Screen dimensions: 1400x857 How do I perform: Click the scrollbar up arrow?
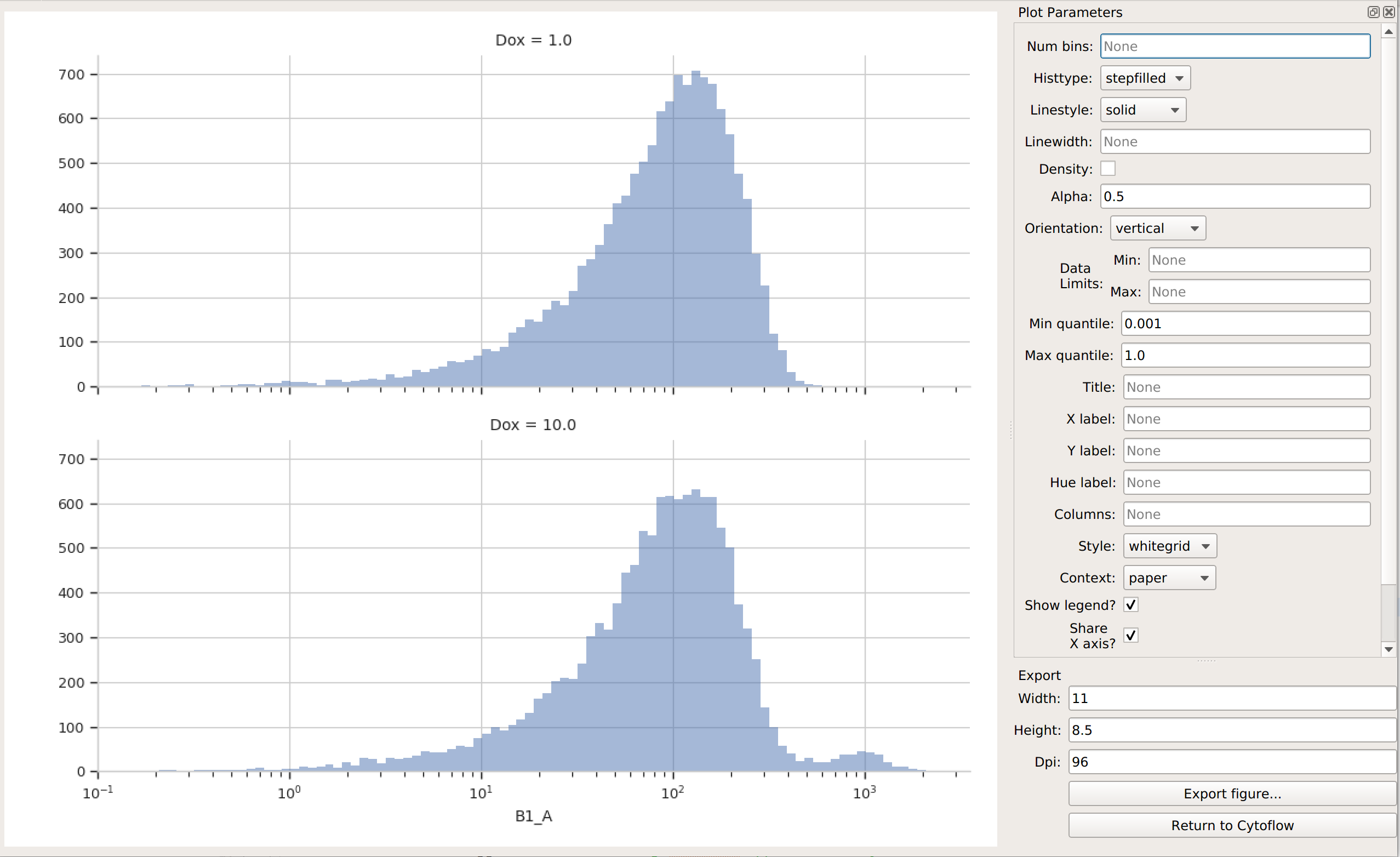(1388, 32)
